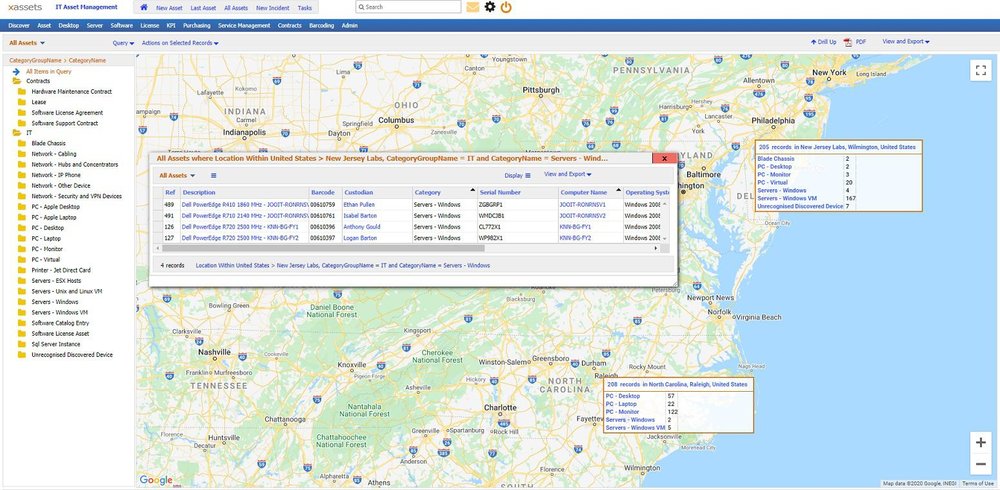Open the Admin menu
This screenshot has width=1000, height=490.
pos(349,26)
